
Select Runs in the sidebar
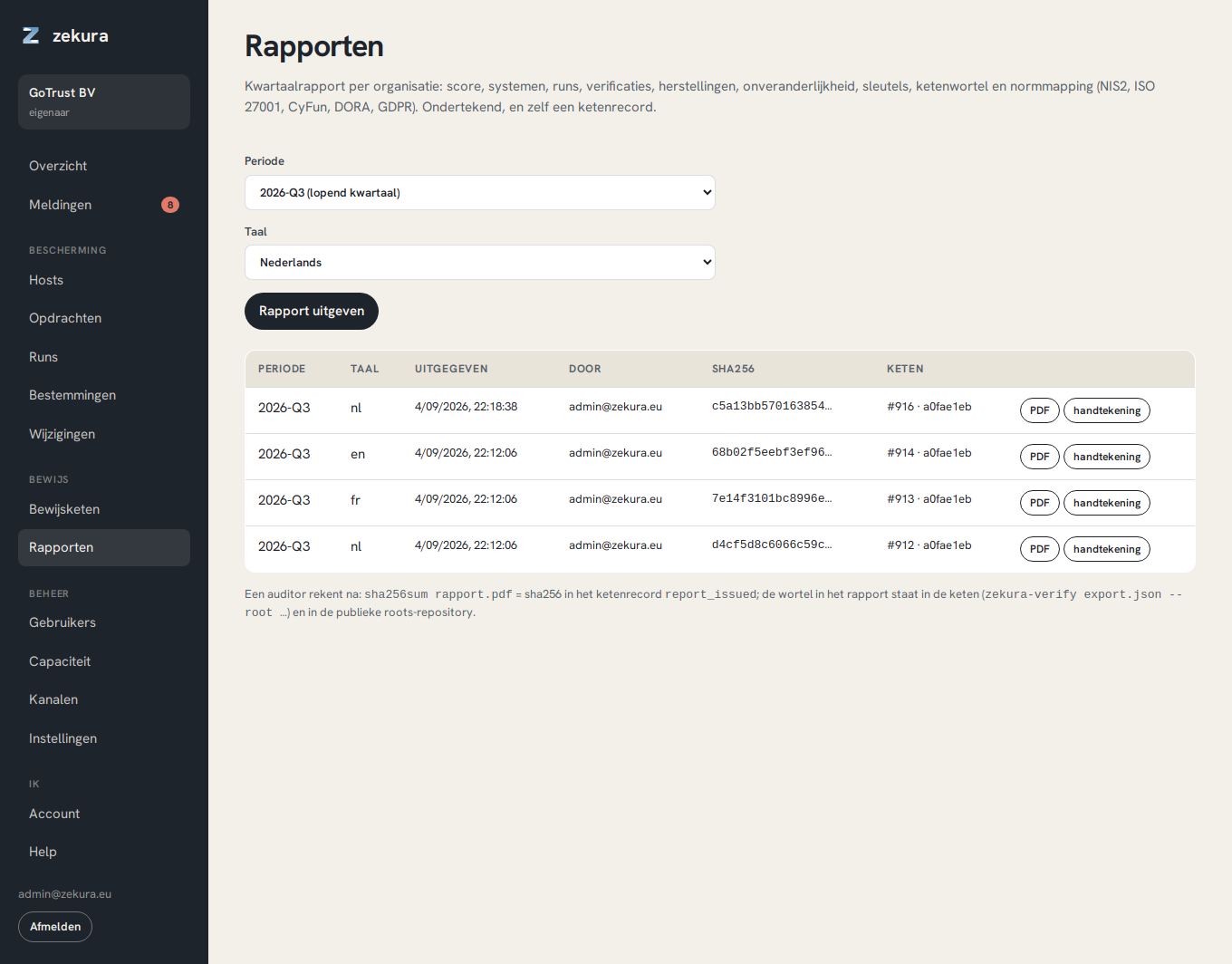[x=104, y=357]
